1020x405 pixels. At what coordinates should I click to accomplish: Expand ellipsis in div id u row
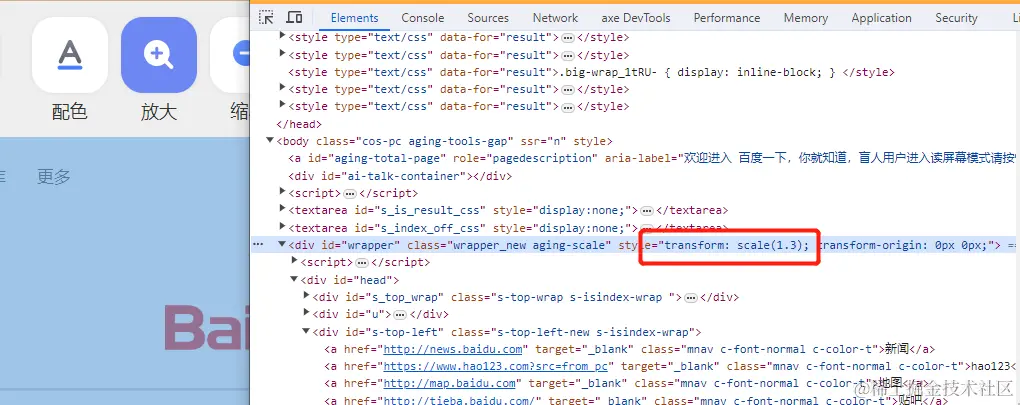point(400,315)
